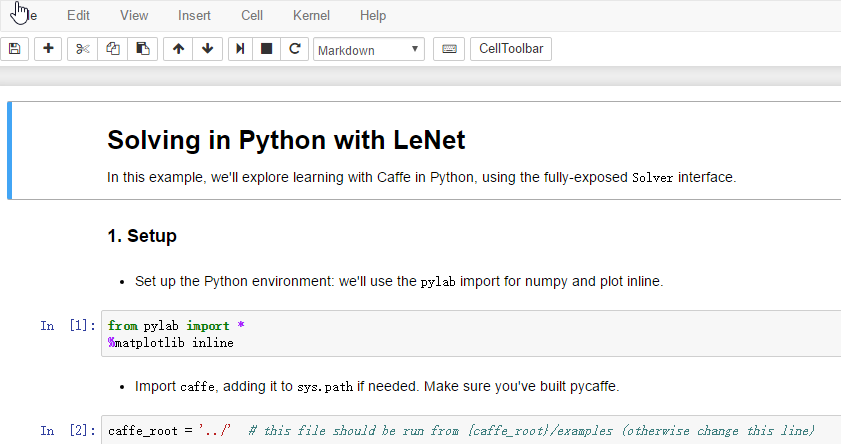
Task: Open the Insert menu
Action: 194,16
